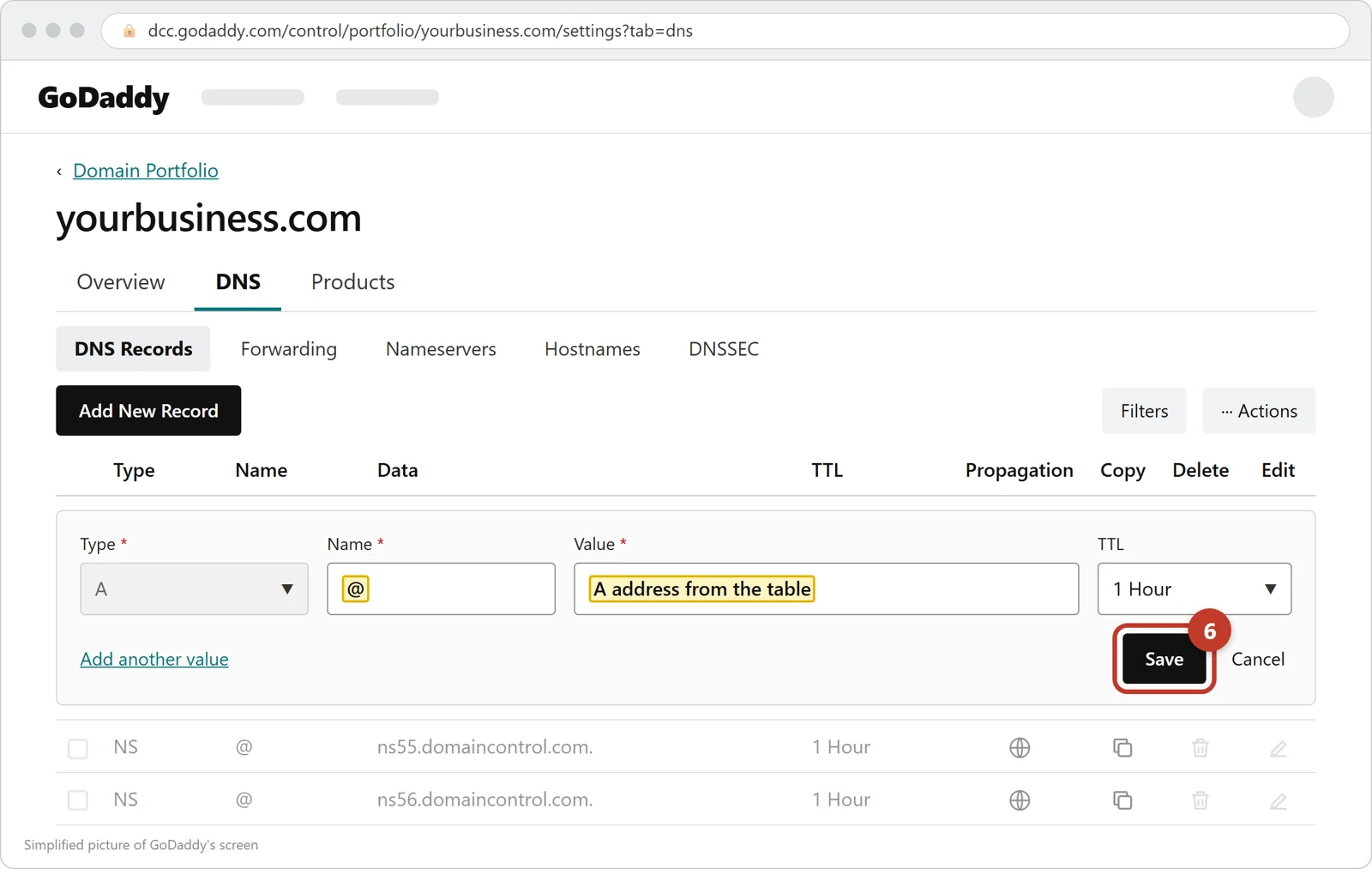Screen dimensions: 1372x869
Task: Edit pencil icon for ns55.domaincontrol.com record
Action: [1279, 748]
